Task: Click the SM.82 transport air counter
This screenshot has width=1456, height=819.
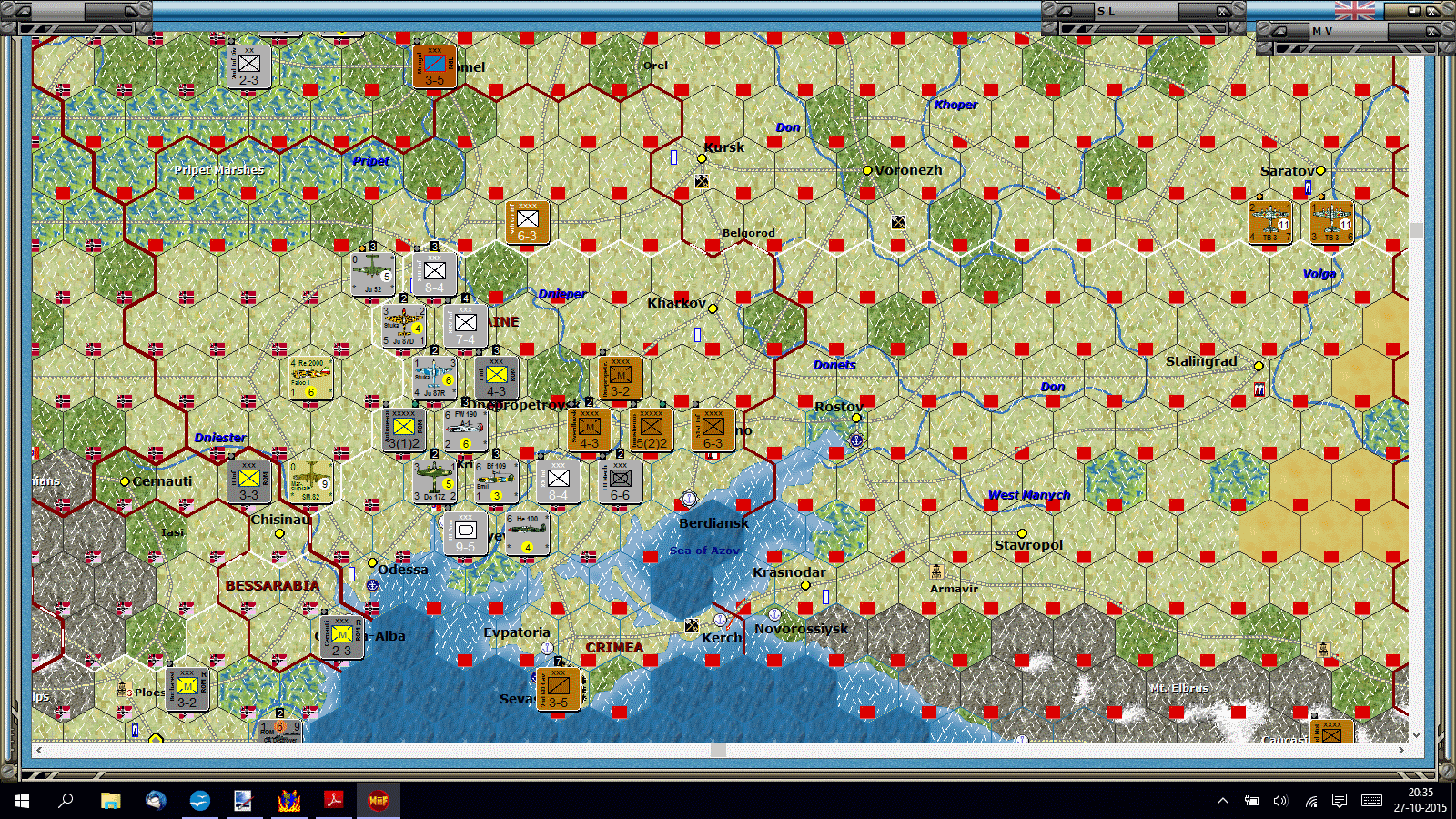Action: [310, 481]
